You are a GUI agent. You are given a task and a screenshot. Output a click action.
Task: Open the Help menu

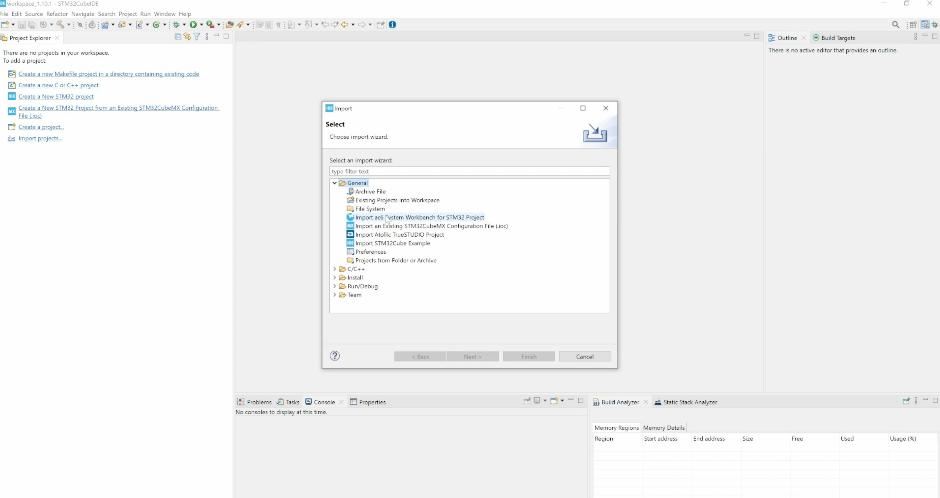pyautogui.click(x=185, y=14)
